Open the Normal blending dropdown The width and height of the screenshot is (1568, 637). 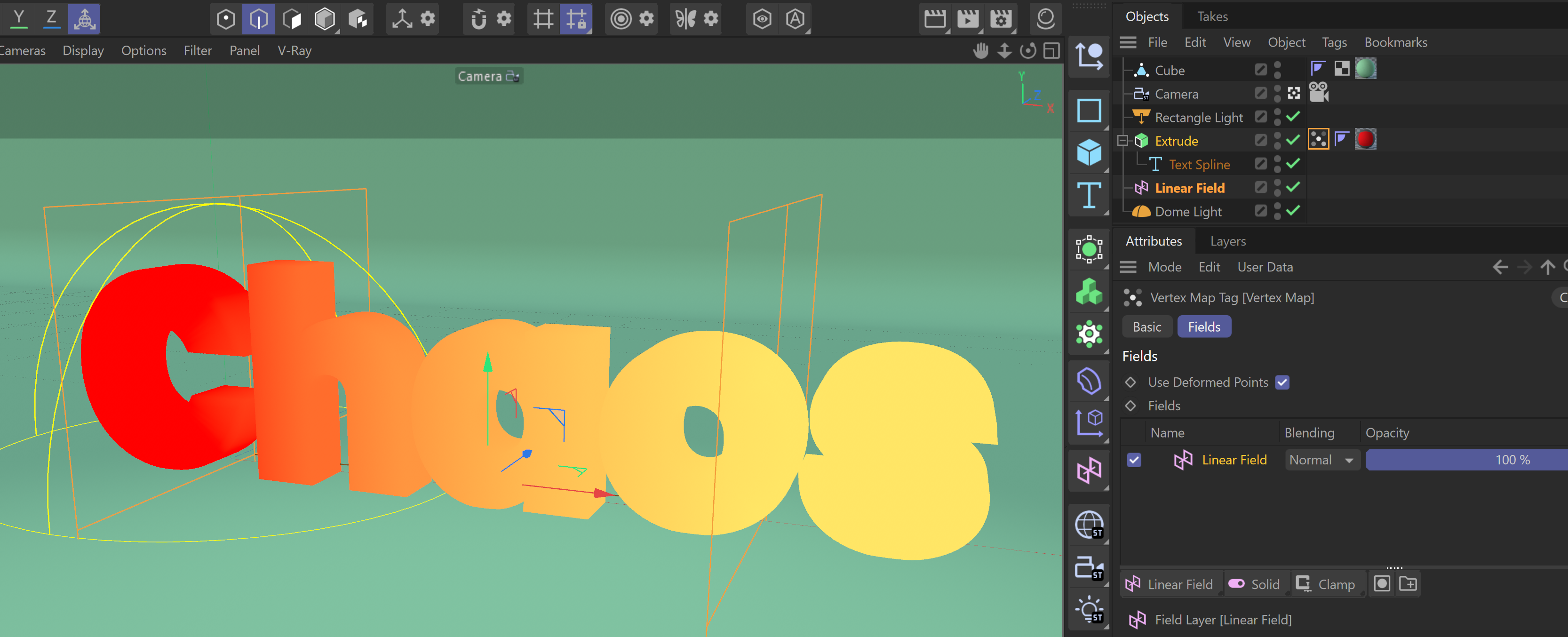tap(1321, 460)
